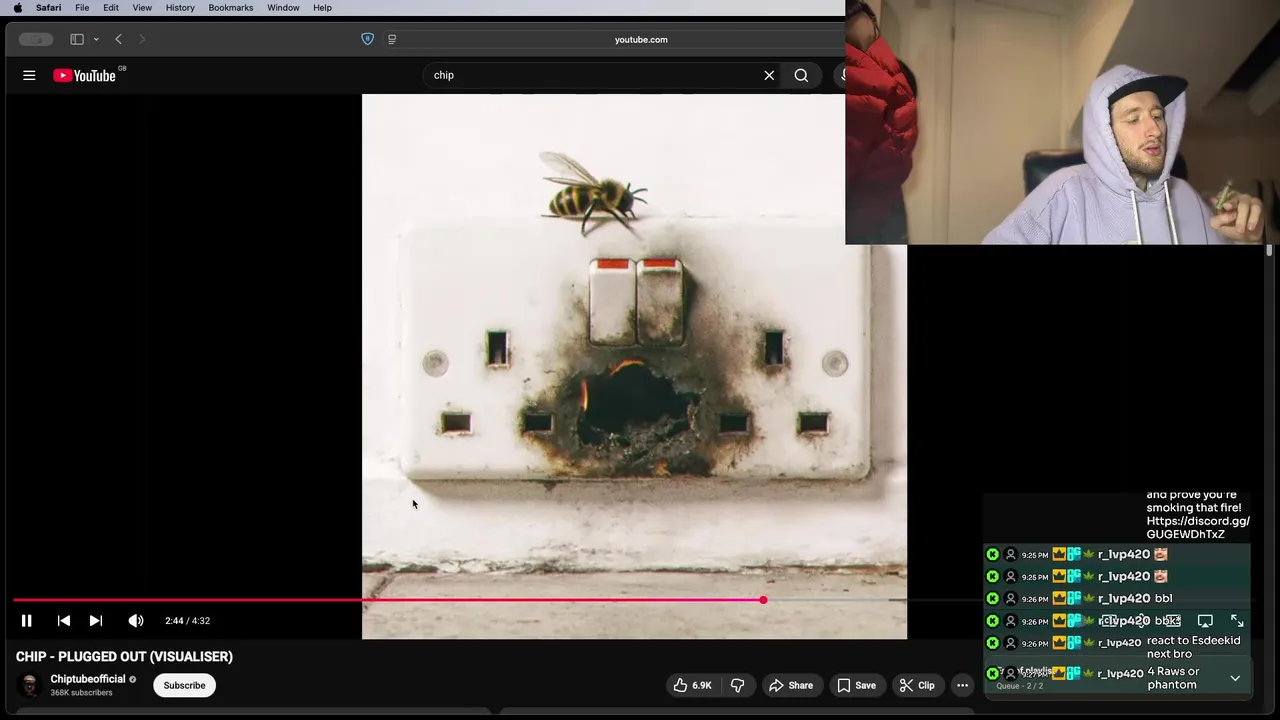Click the video visualiser frame
Screen dimensions: 1280x720
(634, 366)
